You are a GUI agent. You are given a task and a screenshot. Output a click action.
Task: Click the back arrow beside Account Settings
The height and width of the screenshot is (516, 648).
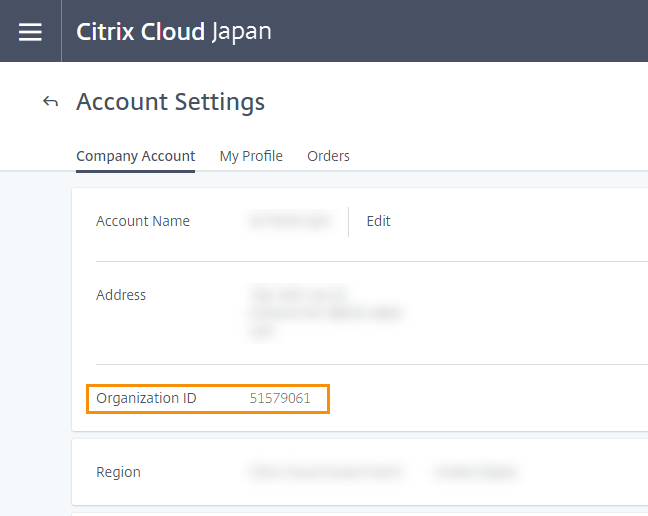[x=50, y=101]
